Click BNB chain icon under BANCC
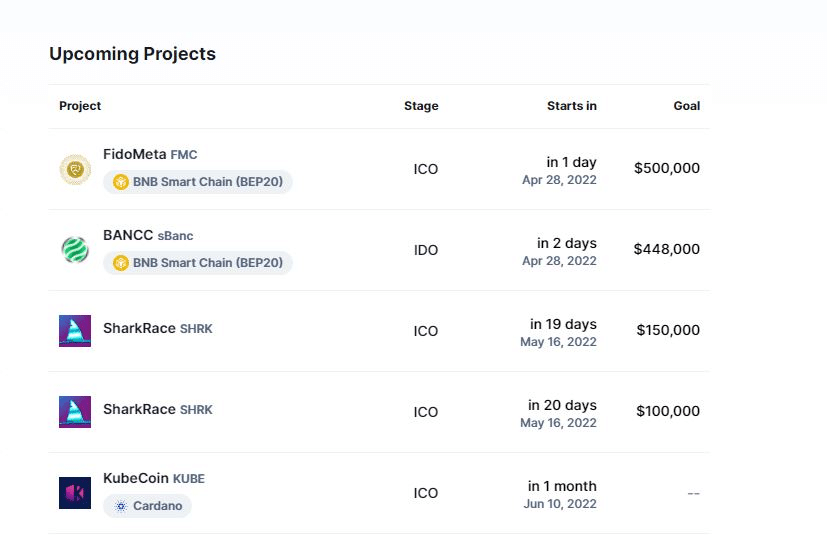The width and height of the screenshot is (827, 535). (121, 263)
